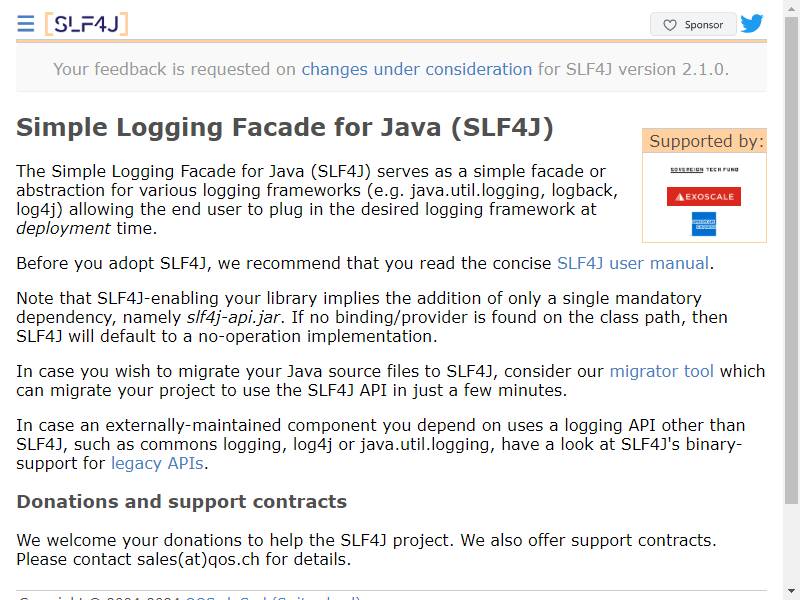Click the Donations and support contracts heading
This screenshot has width=800, height=600.
tap(182, 502)
